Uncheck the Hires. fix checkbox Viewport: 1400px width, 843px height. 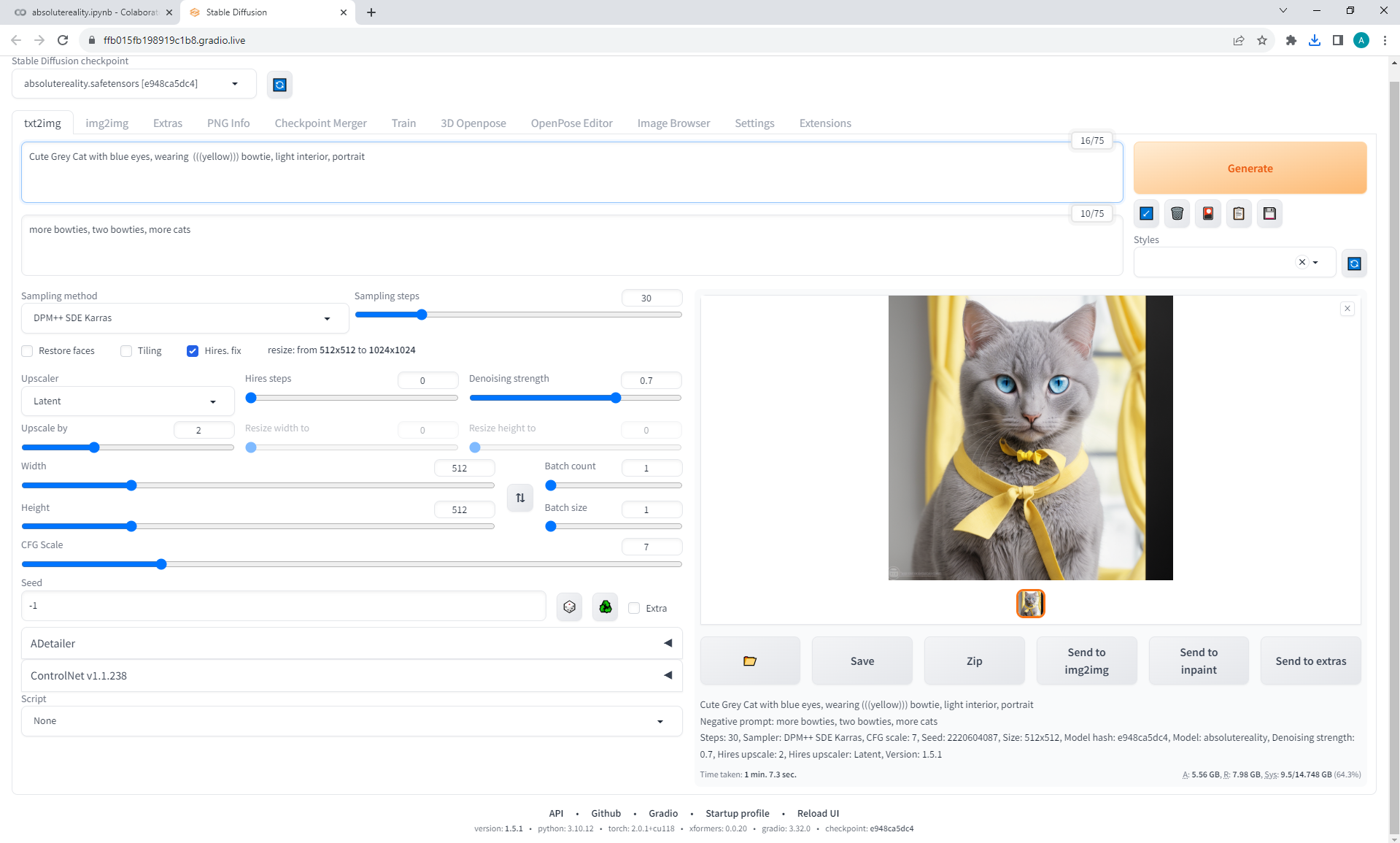click(193, 351)
